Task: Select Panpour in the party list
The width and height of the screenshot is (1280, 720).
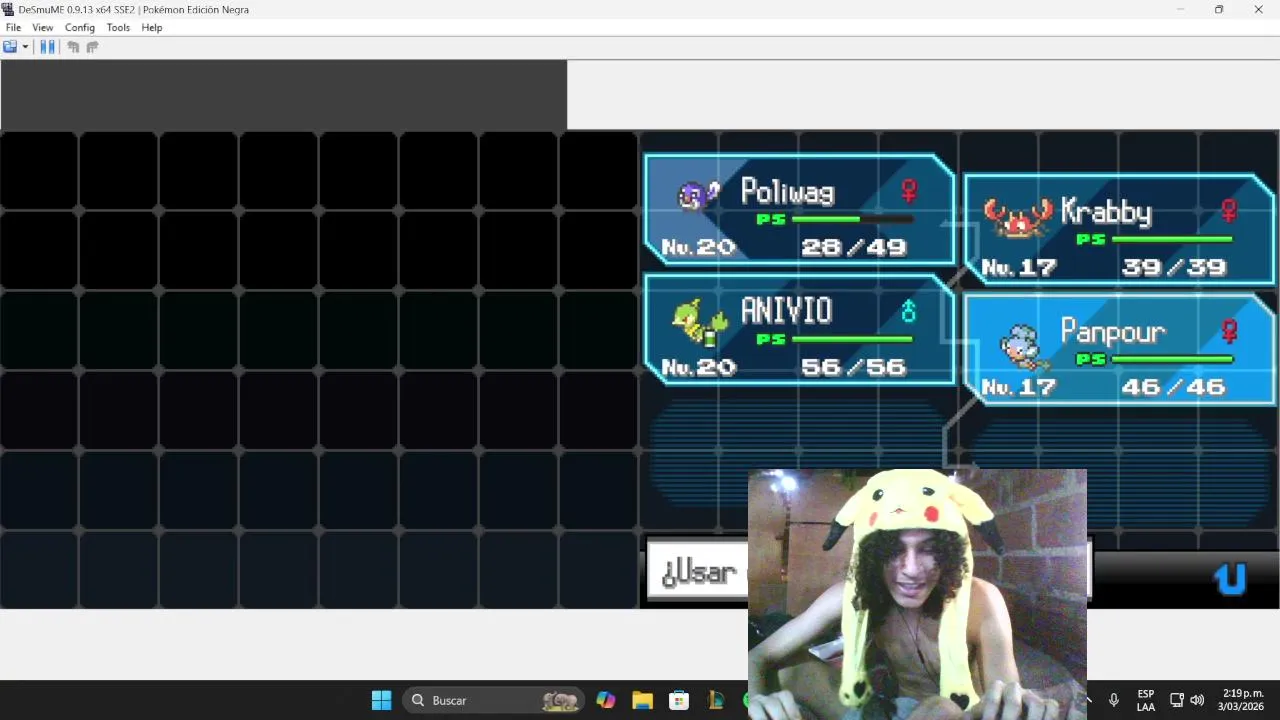Action: [1119, 349]
